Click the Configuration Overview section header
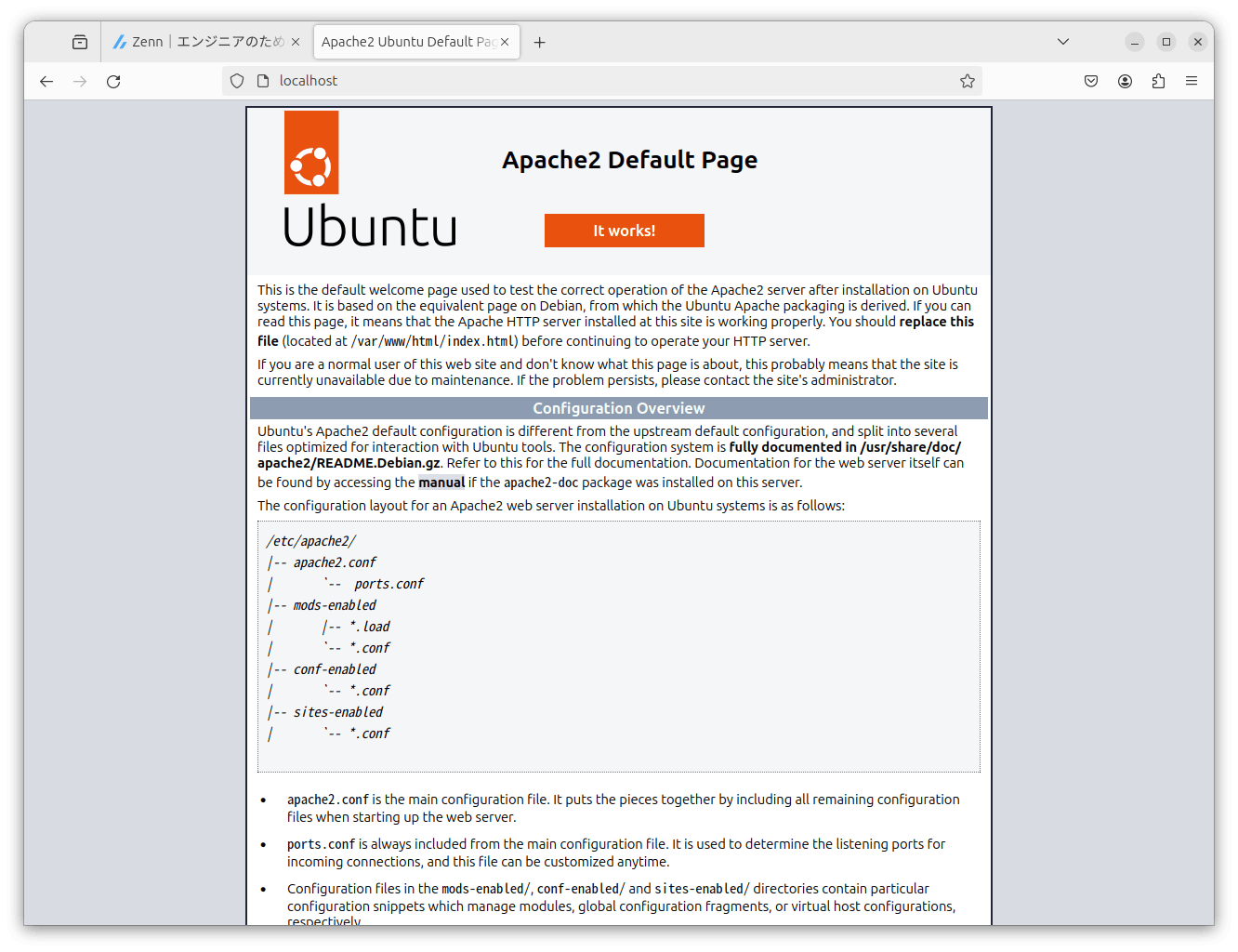 [x=619, y=408]
